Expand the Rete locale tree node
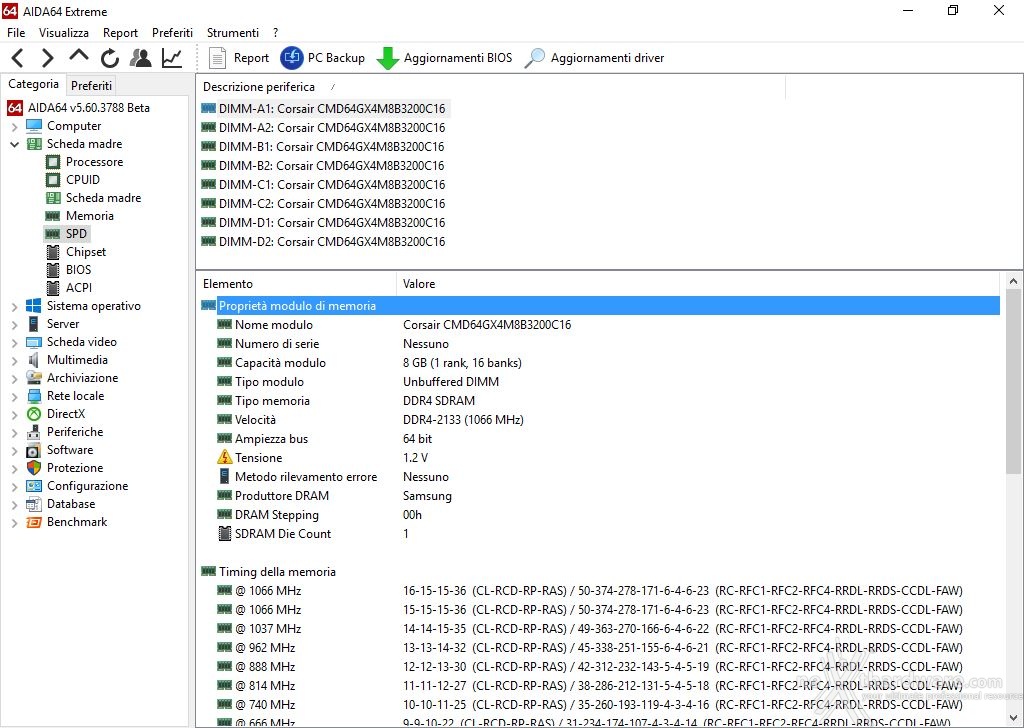 point(14,396)
